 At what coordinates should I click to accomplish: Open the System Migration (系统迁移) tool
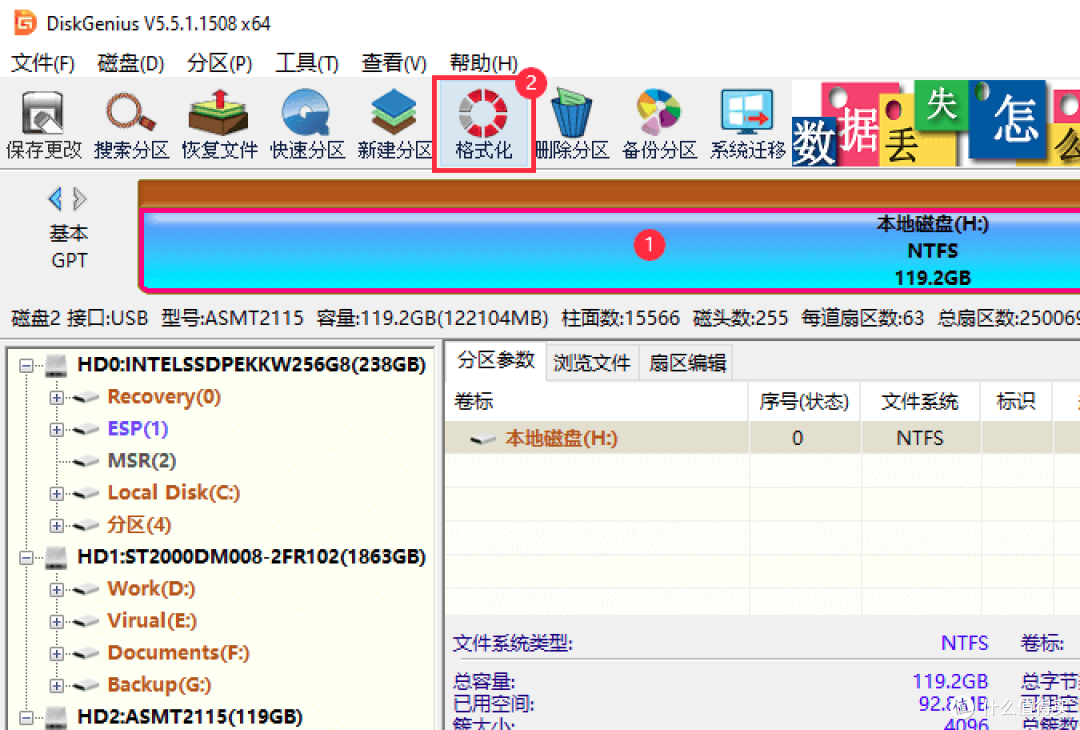pos(747,125)
